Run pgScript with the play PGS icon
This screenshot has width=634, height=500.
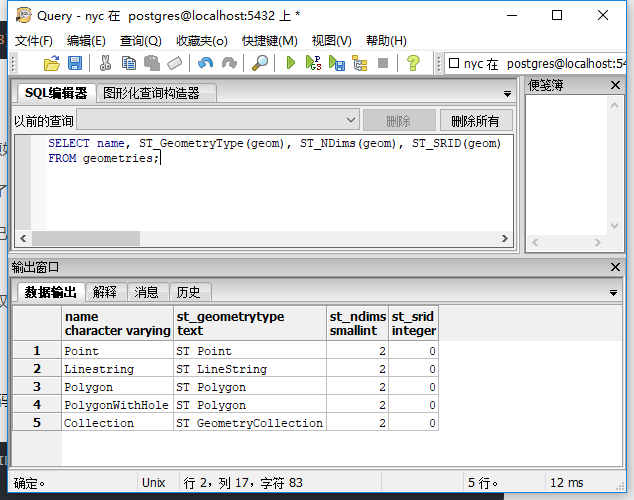coord(313,63)
